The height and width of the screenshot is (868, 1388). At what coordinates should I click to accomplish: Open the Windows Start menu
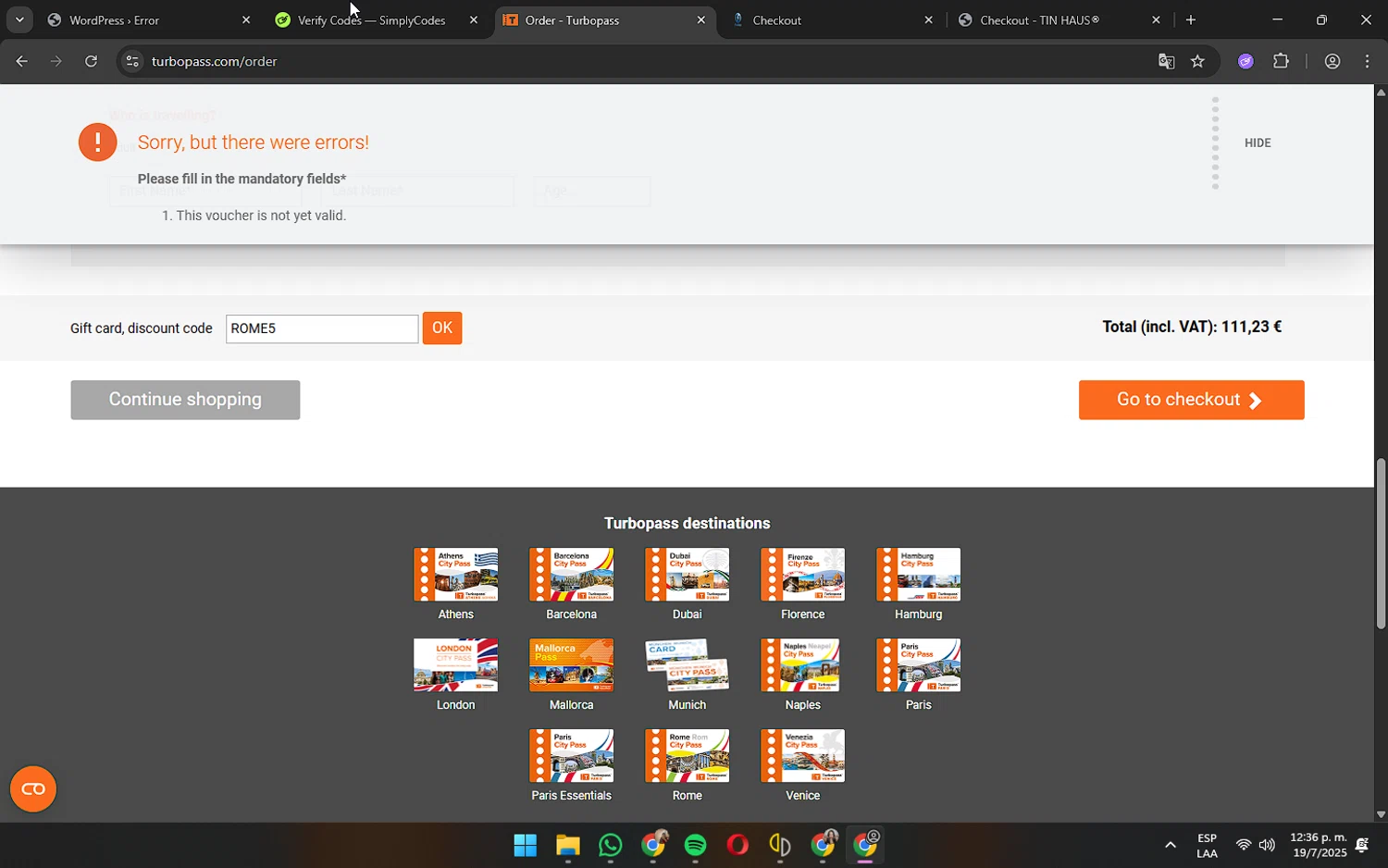(525, 846)
